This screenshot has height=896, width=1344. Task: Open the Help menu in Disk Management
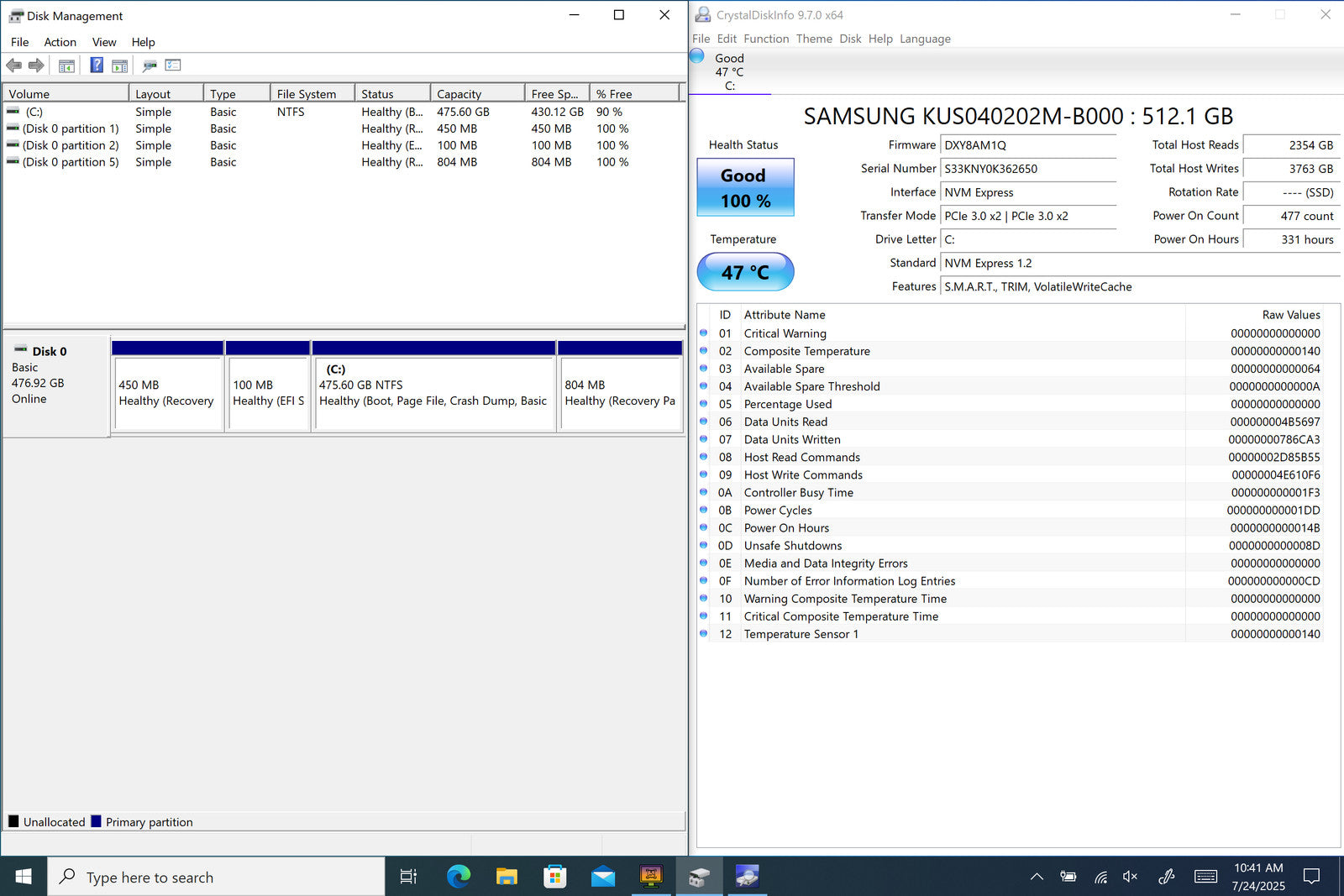[143, 42]
